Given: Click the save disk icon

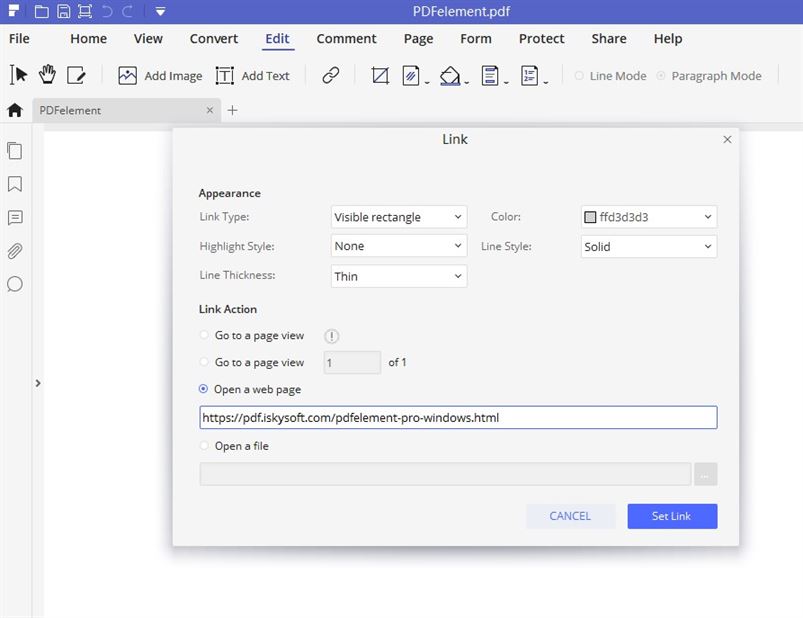Looking at the screenshot, I should 64,11.
